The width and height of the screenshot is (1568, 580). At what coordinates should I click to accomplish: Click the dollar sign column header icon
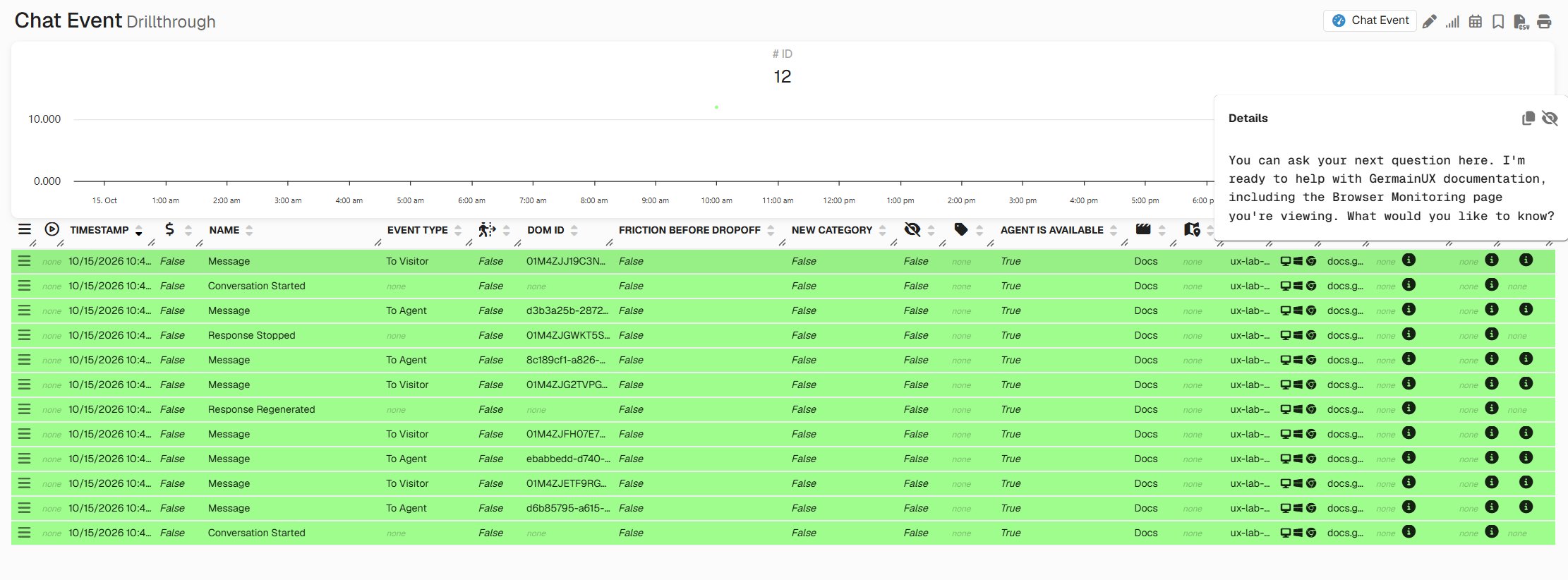click(x=169, y=229)
